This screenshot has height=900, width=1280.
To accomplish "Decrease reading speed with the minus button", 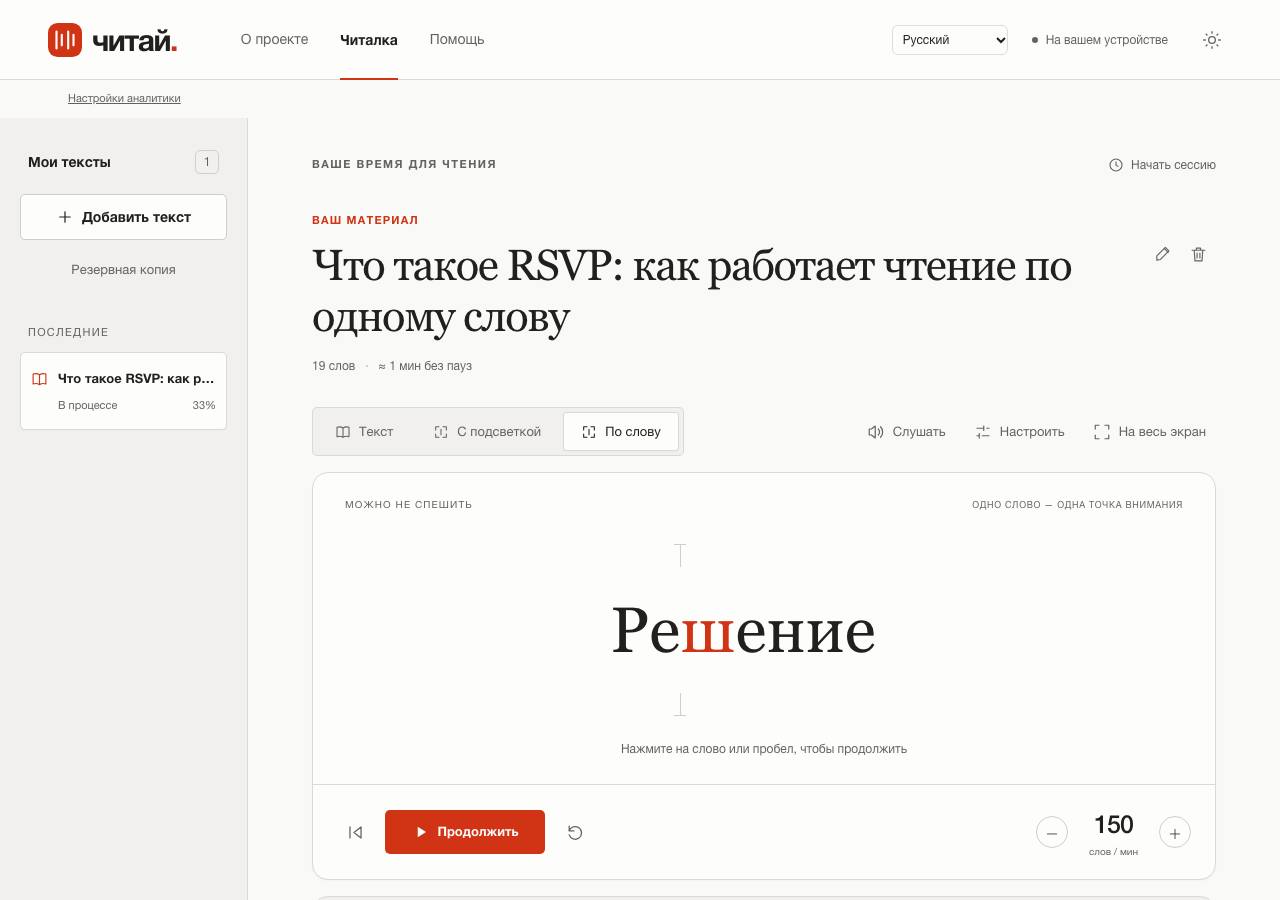I will pos(1052,832).
